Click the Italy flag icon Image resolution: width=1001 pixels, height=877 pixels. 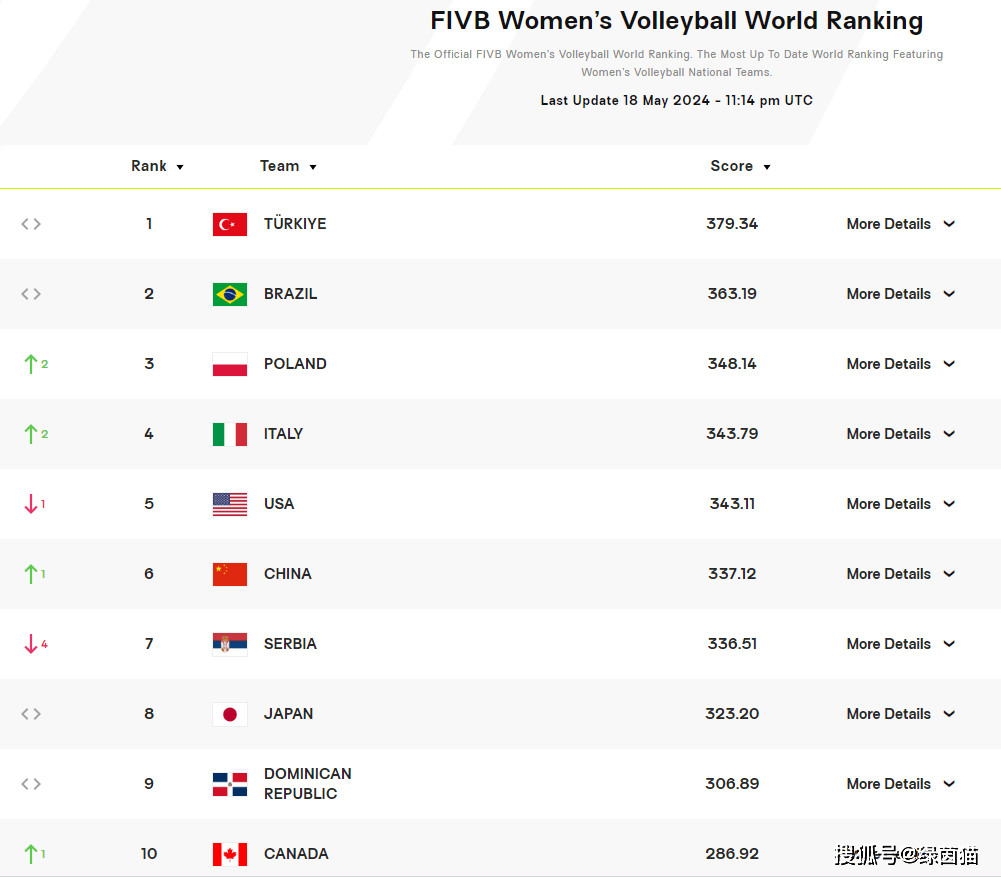coord(230,435)
